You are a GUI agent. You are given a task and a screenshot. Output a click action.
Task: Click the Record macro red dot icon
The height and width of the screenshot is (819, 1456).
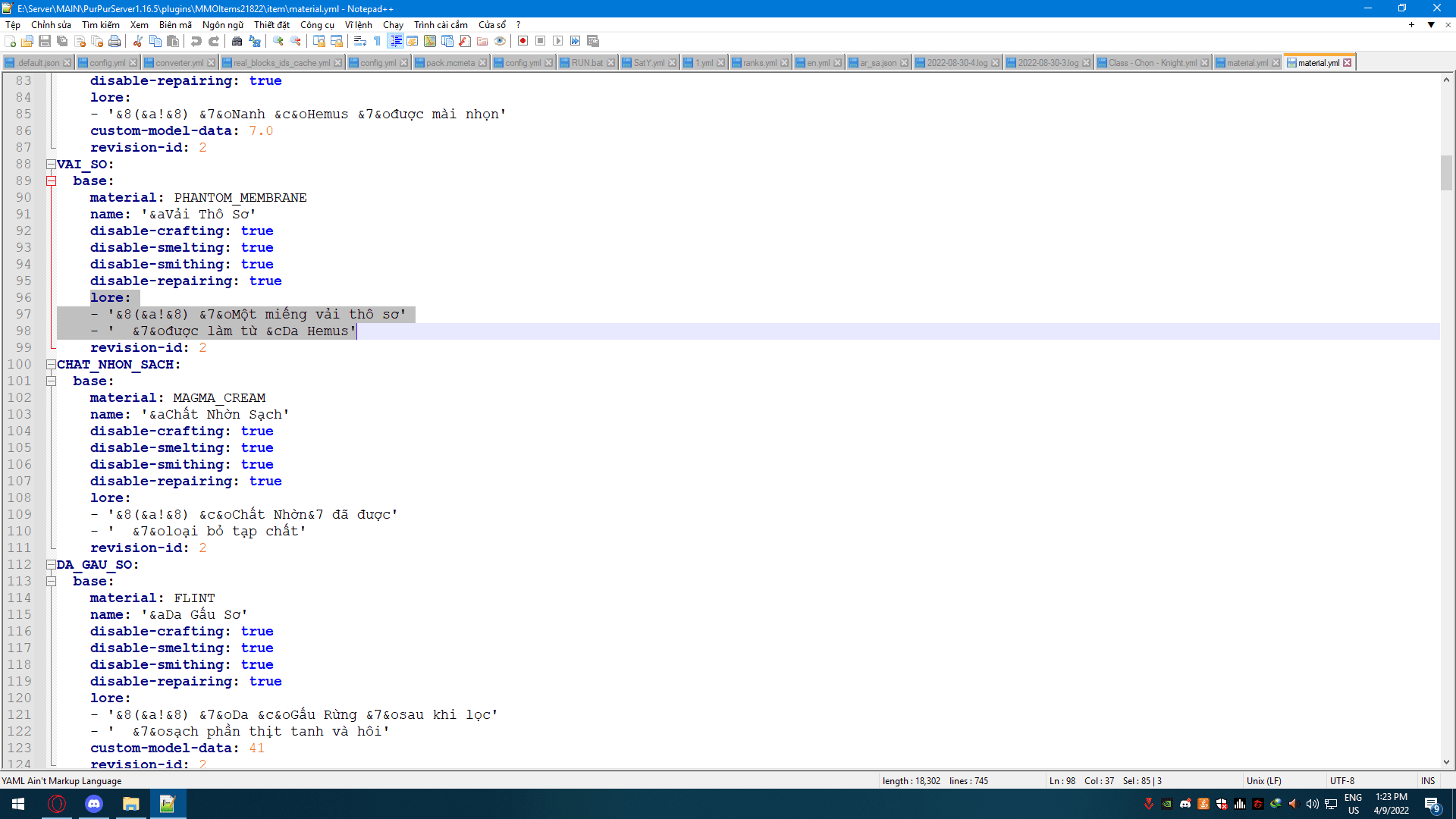[x=522, y=41]
